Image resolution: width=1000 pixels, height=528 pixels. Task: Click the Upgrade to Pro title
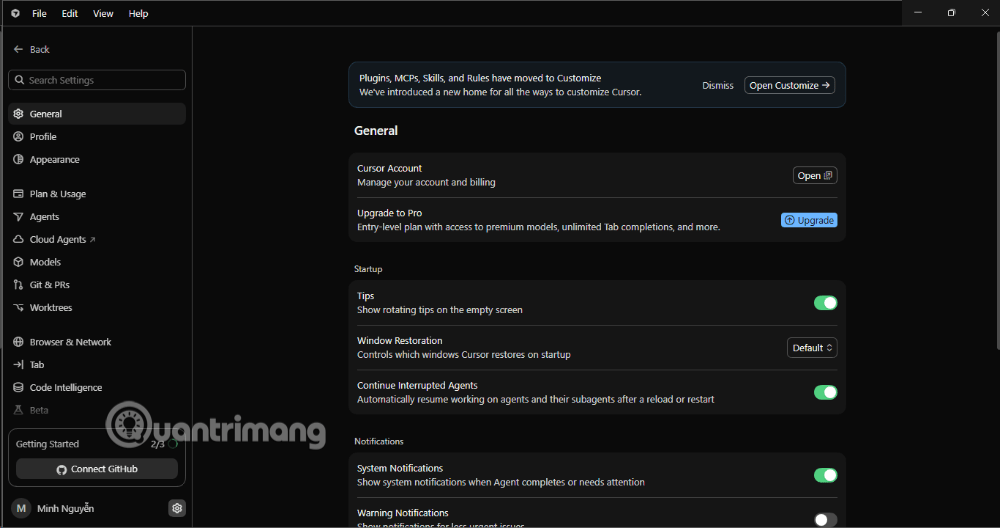click(x=390, y=213)
